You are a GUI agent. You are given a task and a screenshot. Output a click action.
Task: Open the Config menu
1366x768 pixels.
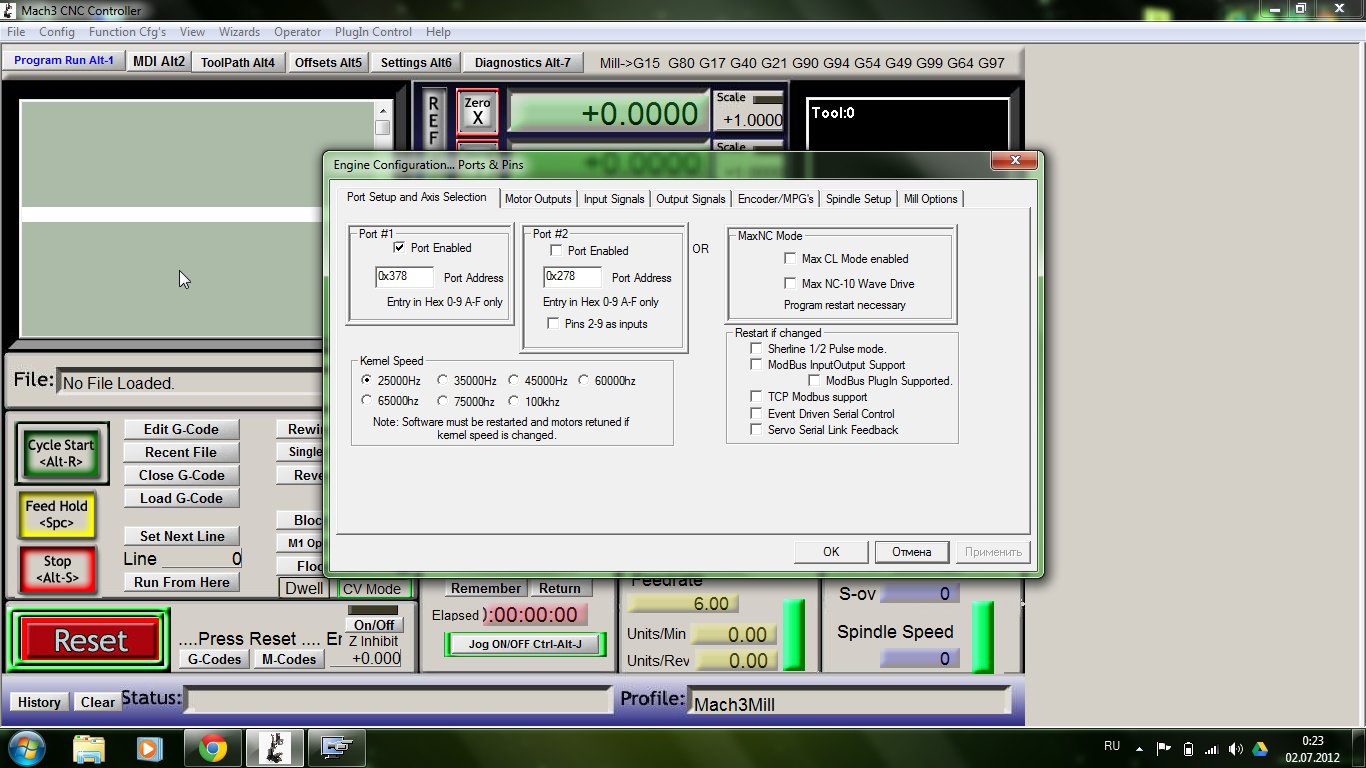57,32
